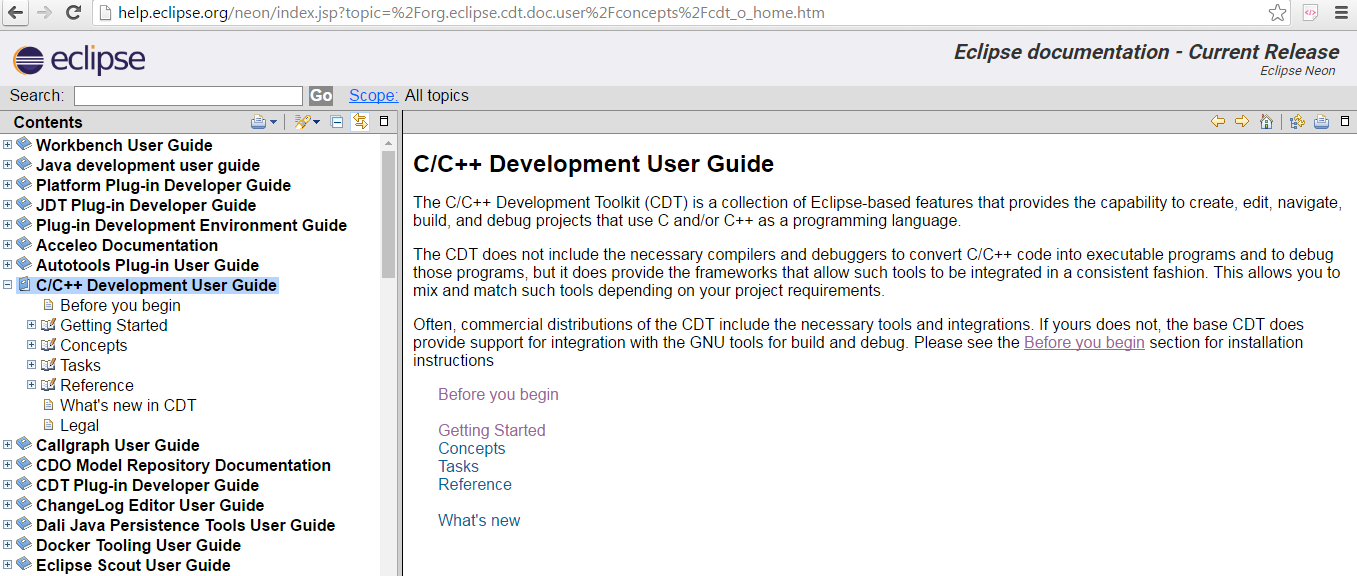Click the Go forward arrow in content toolbar
The height and width of the screenshot is (576, 1357).
click(x=1241, y=122)
